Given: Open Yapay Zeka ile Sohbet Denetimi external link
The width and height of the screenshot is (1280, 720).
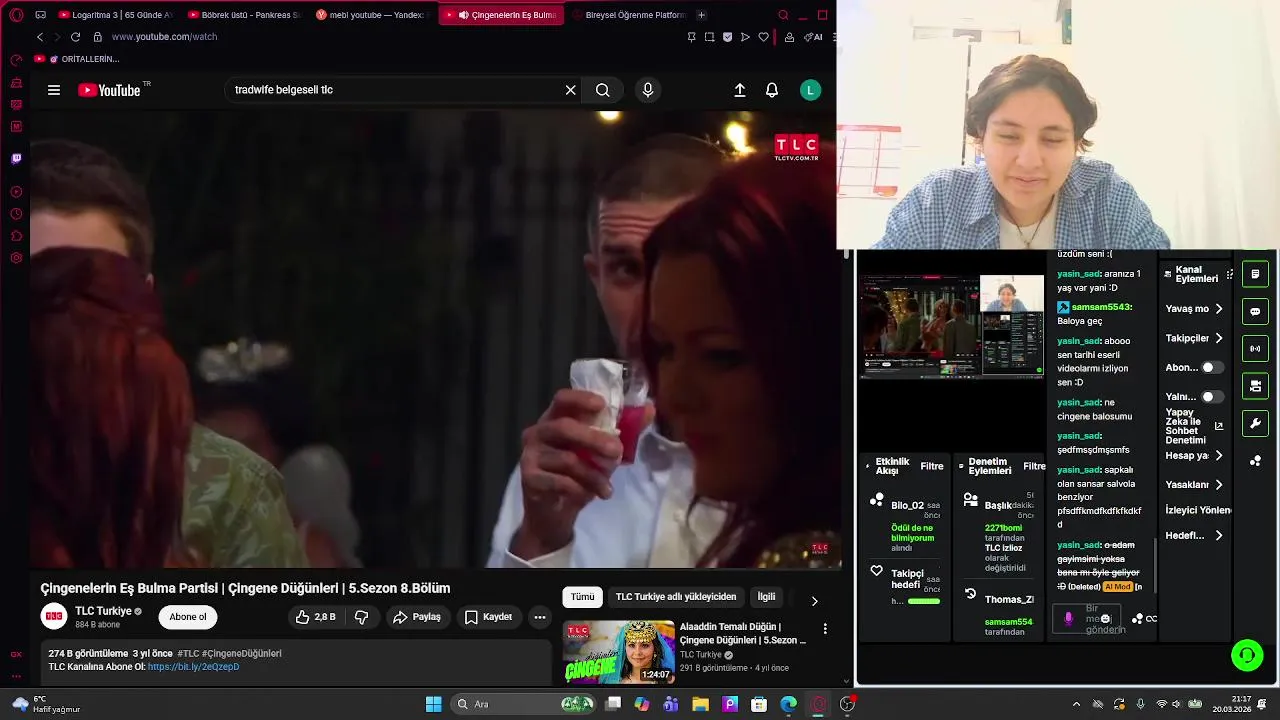Looking at the screenshot, I should coord(1219,426).
